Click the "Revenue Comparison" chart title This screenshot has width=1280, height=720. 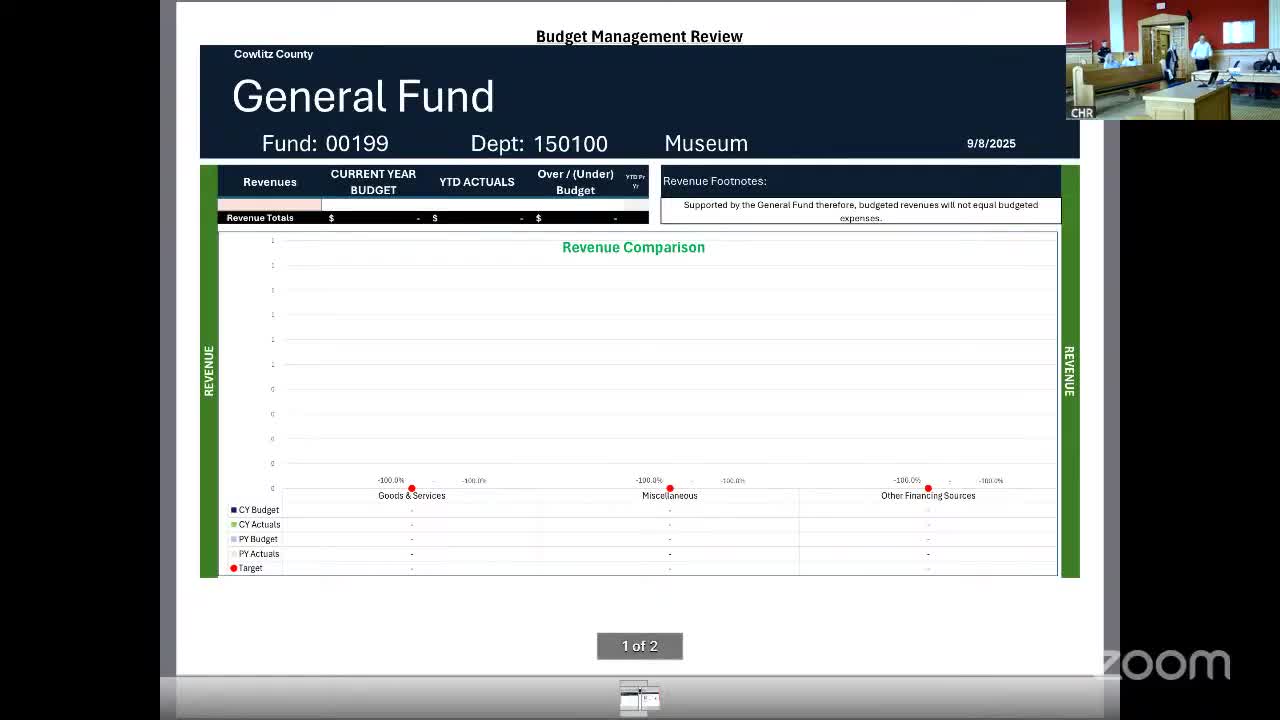[633, 247]
